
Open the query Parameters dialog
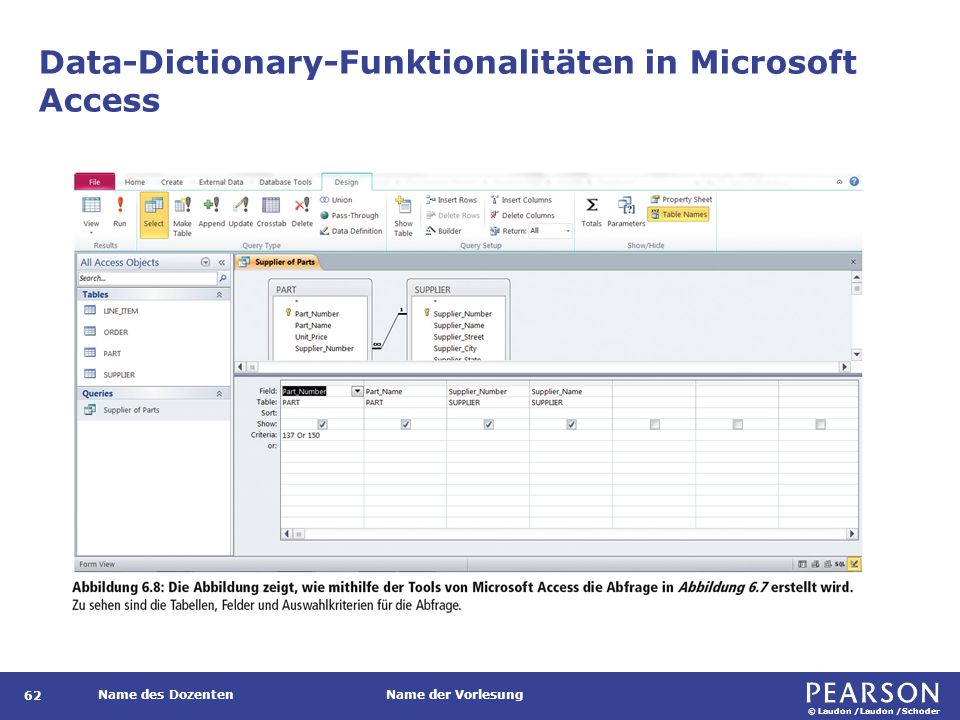(626, 204)
